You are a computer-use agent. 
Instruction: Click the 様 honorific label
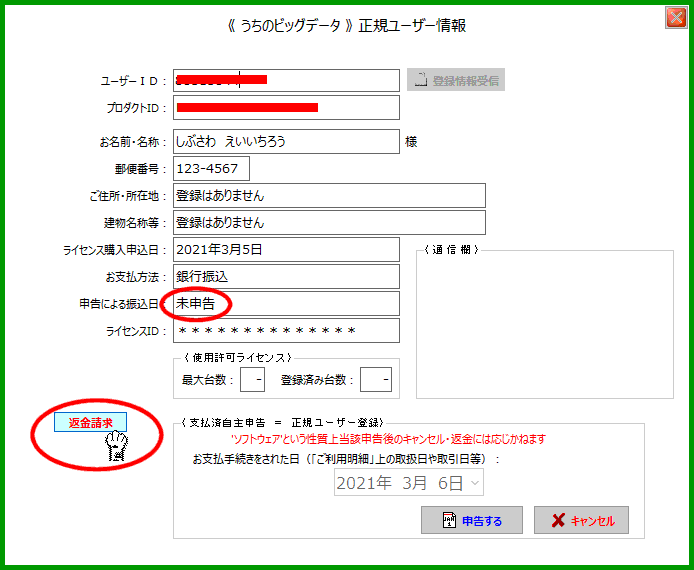click(x=411, y=142)
